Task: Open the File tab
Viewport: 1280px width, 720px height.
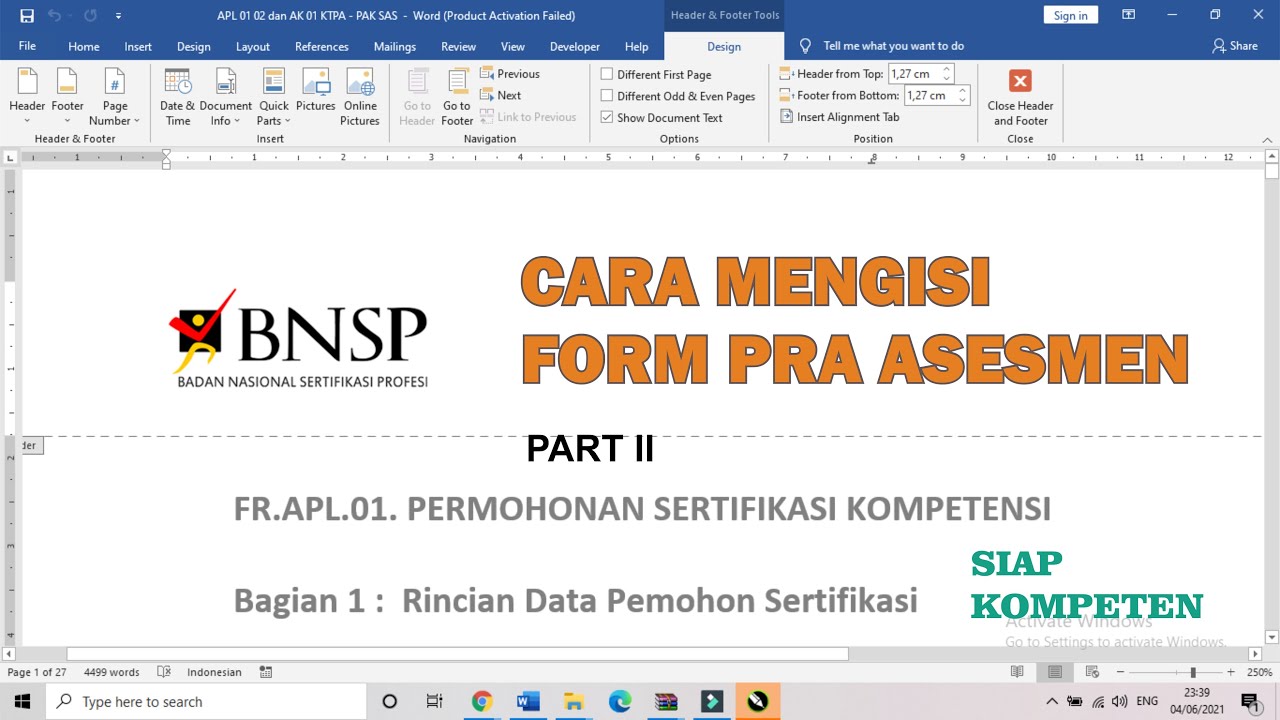Action: (27, 46)
